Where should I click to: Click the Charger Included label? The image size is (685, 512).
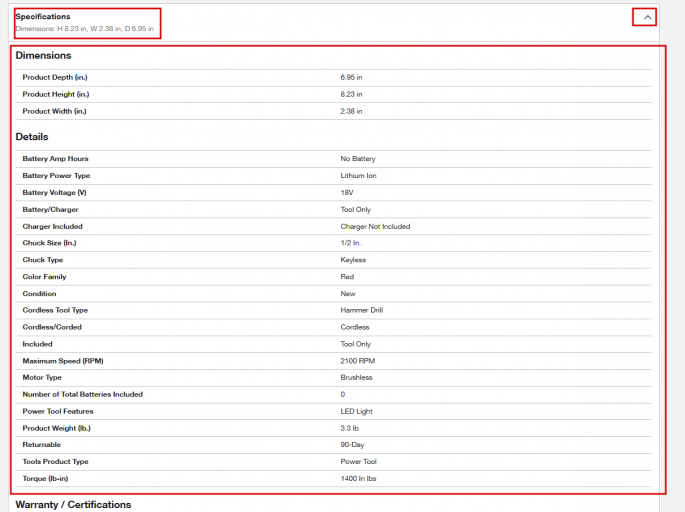point(52,226)
